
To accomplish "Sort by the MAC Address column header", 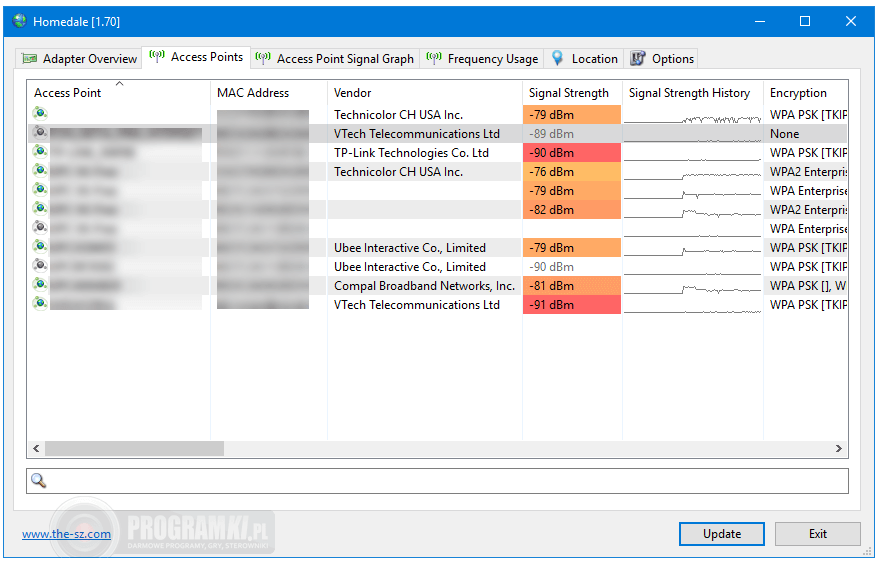I will pyautogui.click(x=269, y=93).
